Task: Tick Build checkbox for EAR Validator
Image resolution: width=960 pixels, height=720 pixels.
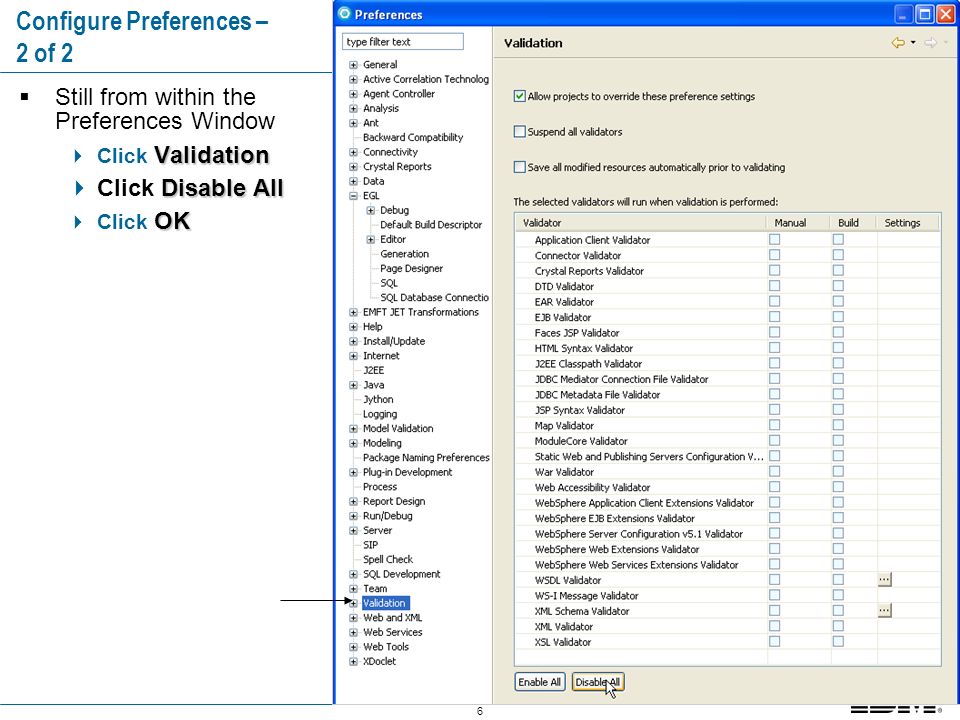Action: [838, 301]
